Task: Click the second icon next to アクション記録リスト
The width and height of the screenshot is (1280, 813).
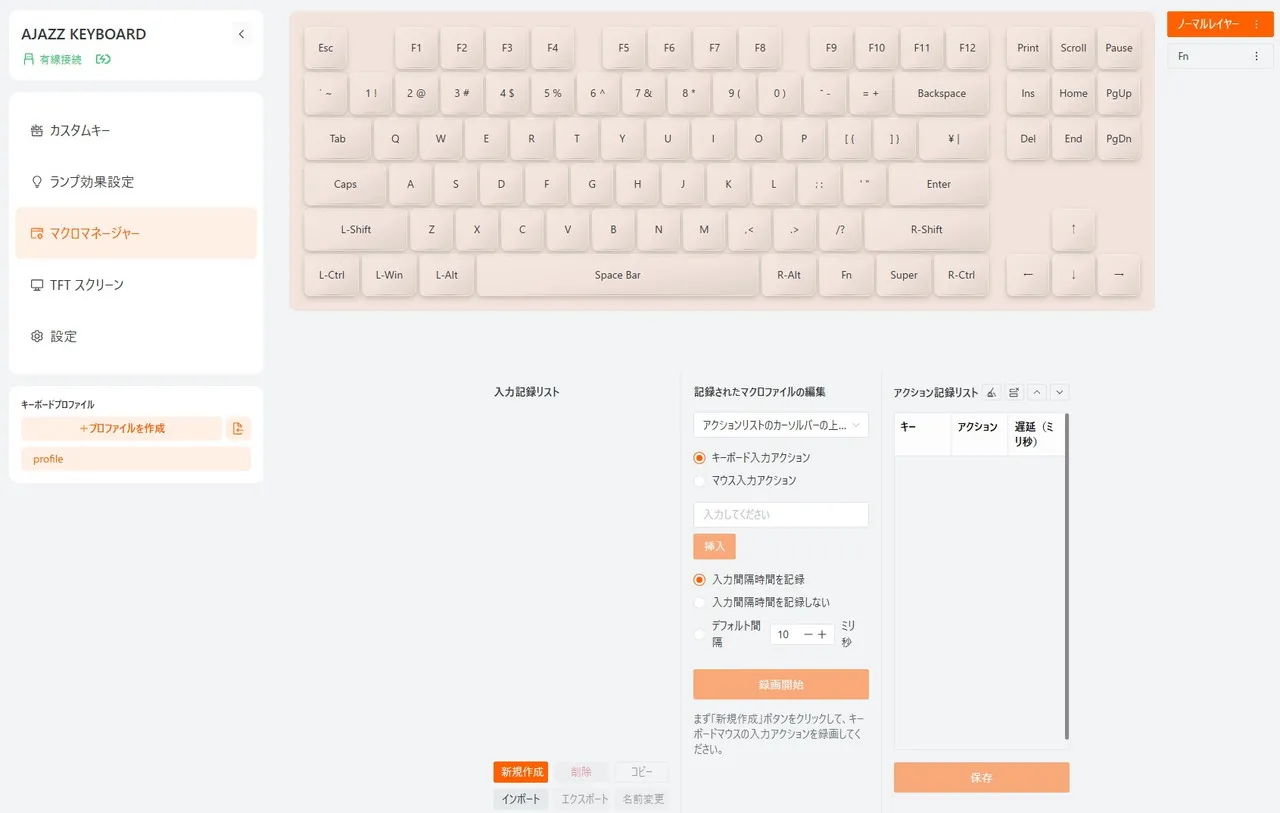Action: click(x=1014, y=393)
